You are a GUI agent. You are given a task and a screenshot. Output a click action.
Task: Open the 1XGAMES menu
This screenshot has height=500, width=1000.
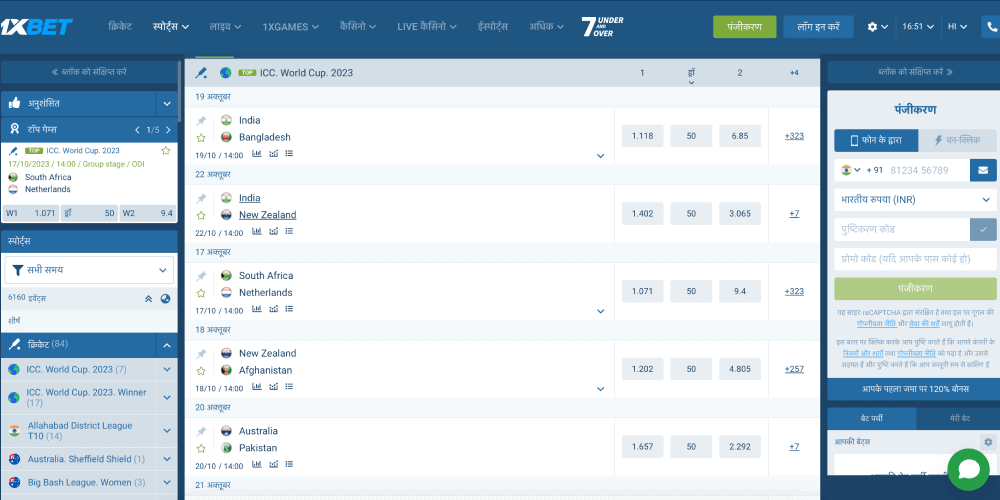291,27
